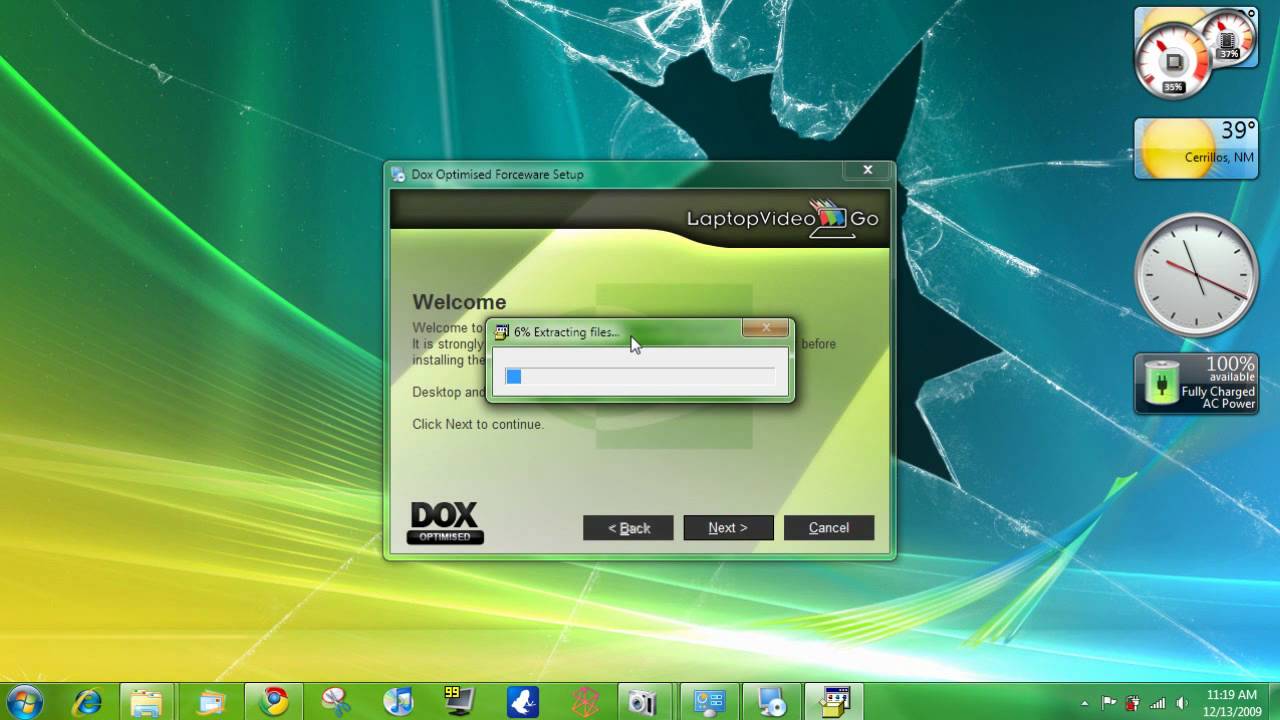The height and width of the screenshot is (720, 1280).
Task: Open the Windows Start menu orb
Action: tap(23, 702)
